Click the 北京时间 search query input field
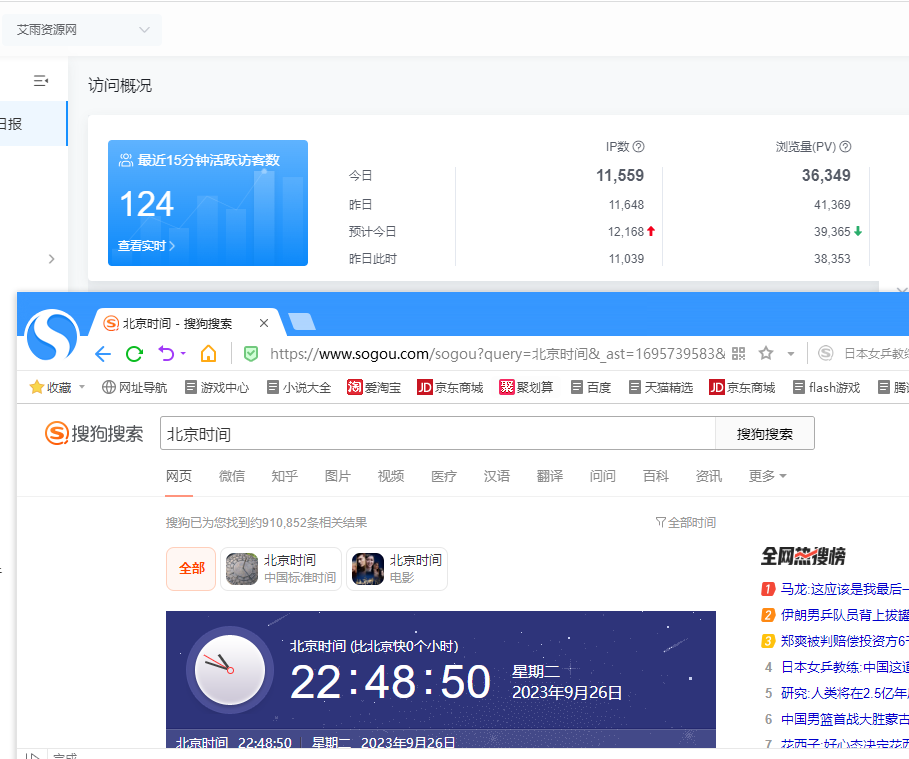Viewport: 909px width, 759px height. click(x=438, y=434)
